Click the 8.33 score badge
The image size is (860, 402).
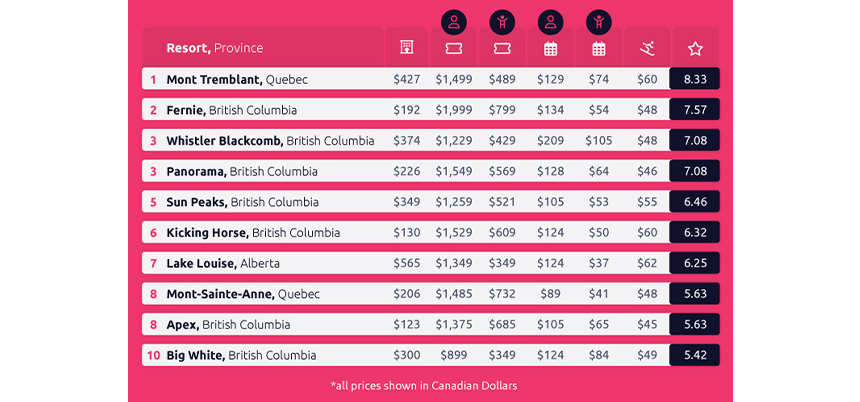[x=695, y=79]
